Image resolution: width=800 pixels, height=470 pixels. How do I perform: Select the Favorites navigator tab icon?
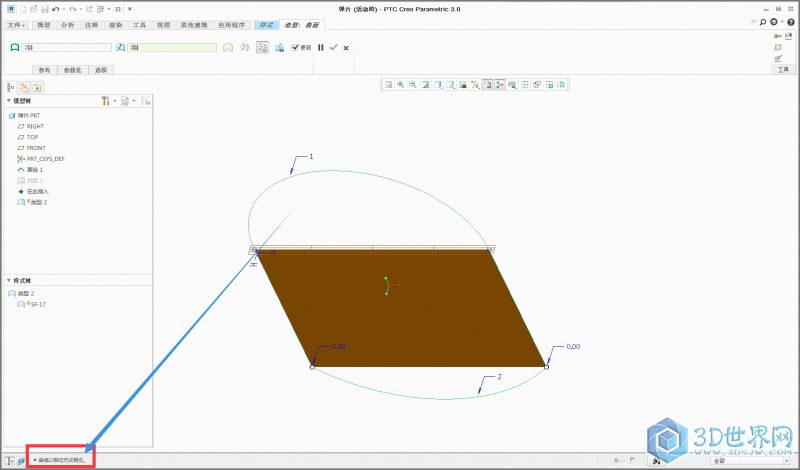(37, 88)
